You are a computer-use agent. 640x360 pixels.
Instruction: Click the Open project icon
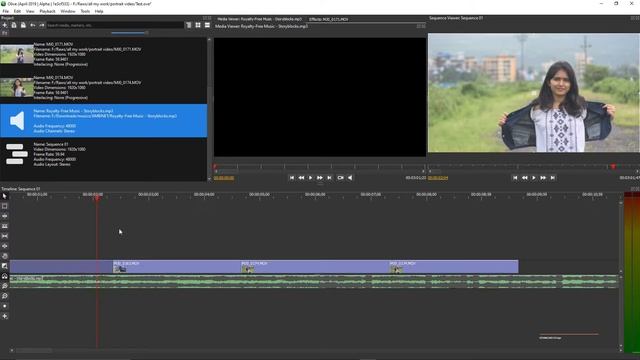point(14,25)
